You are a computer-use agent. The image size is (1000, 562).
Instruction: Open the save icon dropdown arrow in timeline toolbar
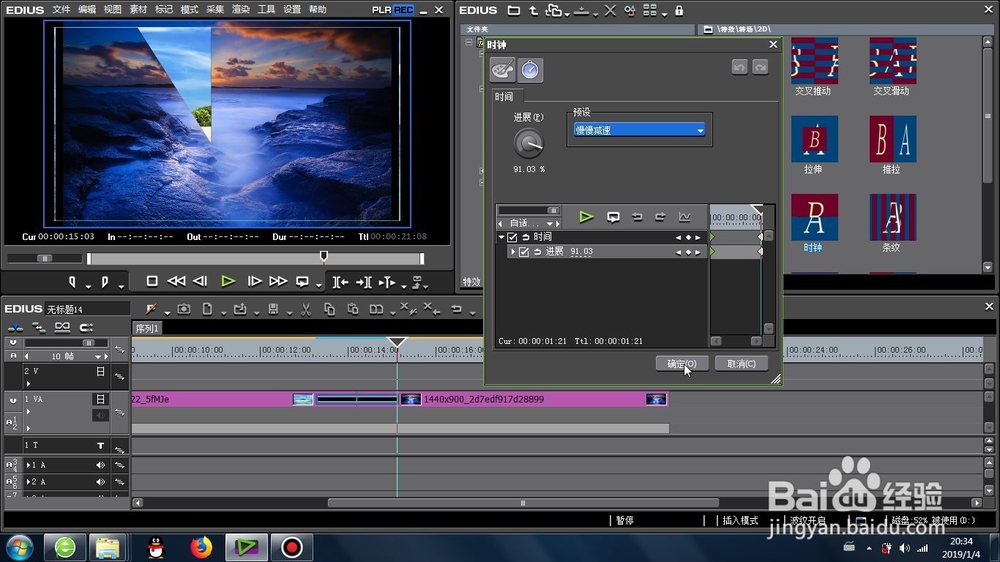click(289, 313)
